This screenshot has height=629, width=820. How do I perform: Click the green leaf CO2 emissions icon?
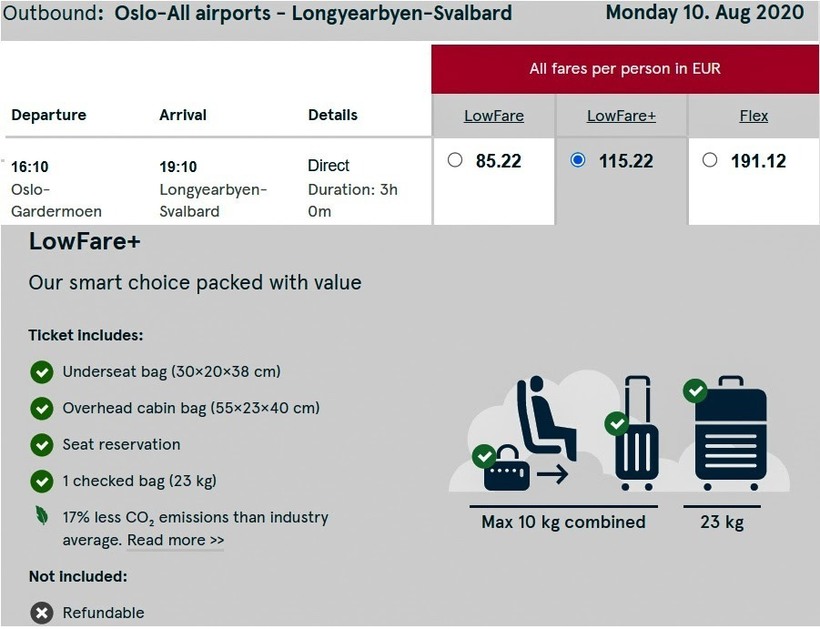(x=41, y=517)
